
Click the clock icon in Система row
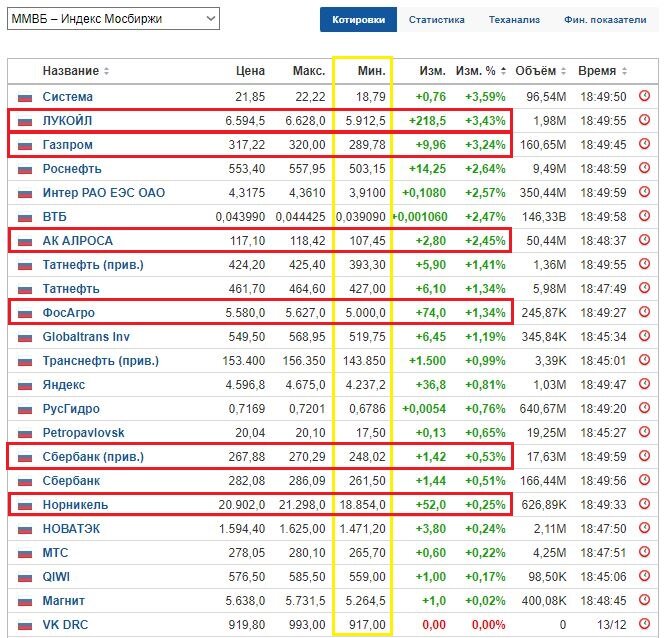[x=644, y=96]
